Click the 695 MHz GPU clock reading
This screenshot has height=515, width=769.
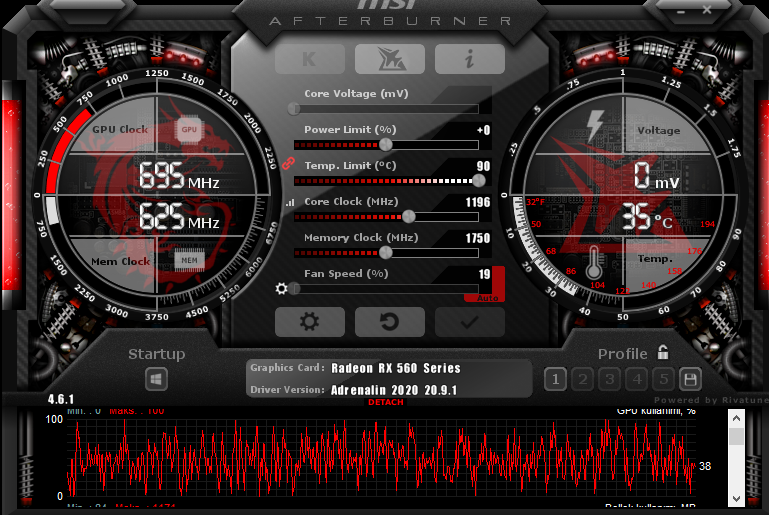pos(179,176)
